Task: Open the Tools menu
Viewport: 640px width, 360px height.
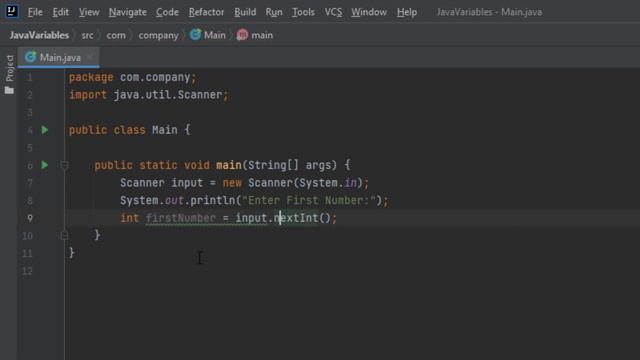Action: [x=303, y=12]
